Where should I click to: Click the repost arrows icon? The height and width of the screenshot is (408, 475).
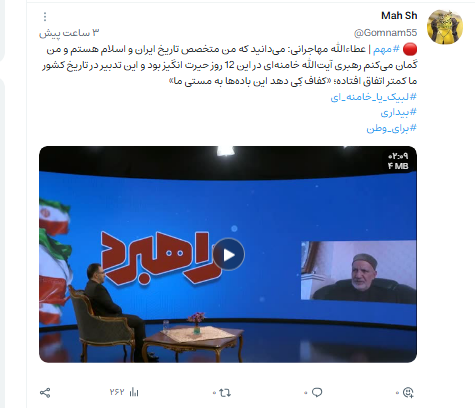[225, 392]
